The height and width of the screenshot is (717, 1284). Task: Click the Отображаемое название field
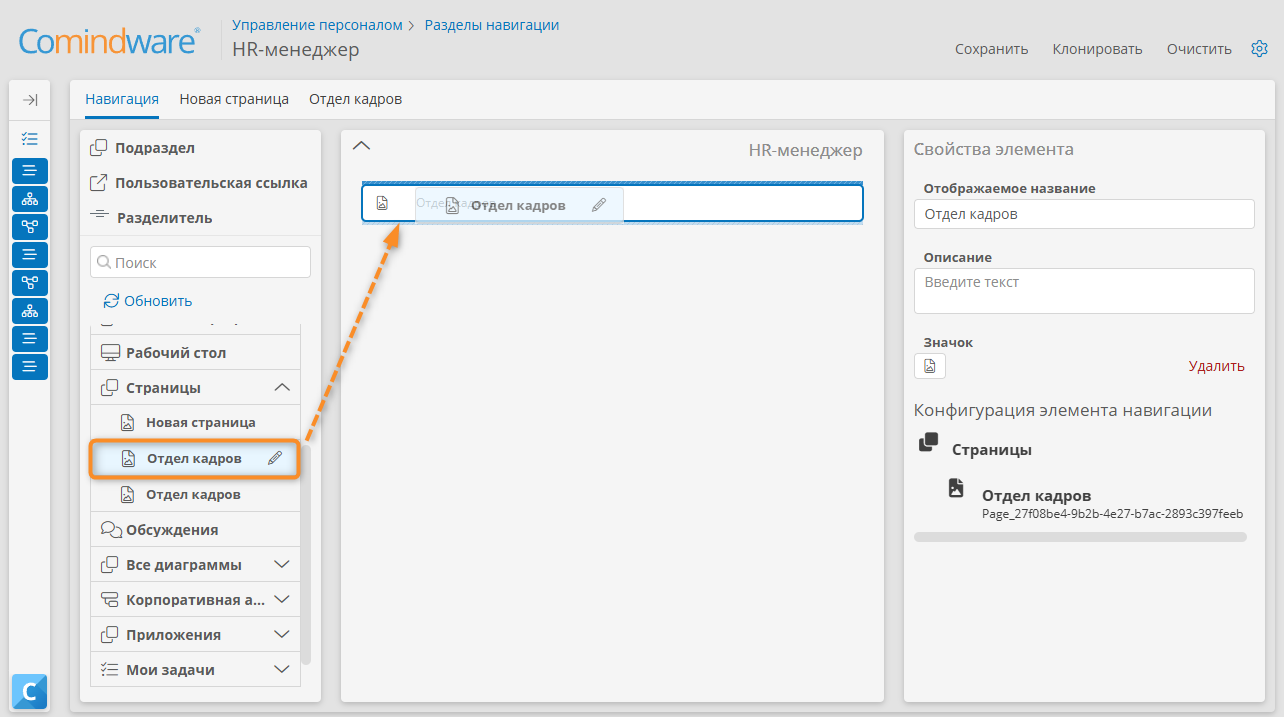pos(1084,214)
